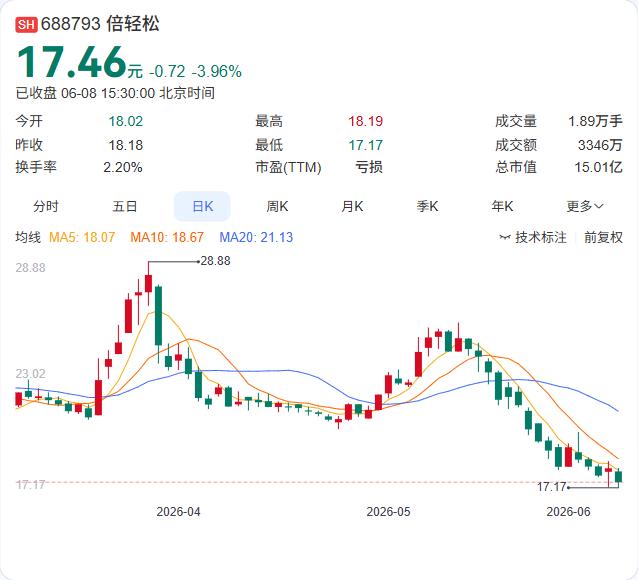This screenshot has width=638, height=580.
Task: Click the 均线 moving average label
Action: click(x=28, y=237)
